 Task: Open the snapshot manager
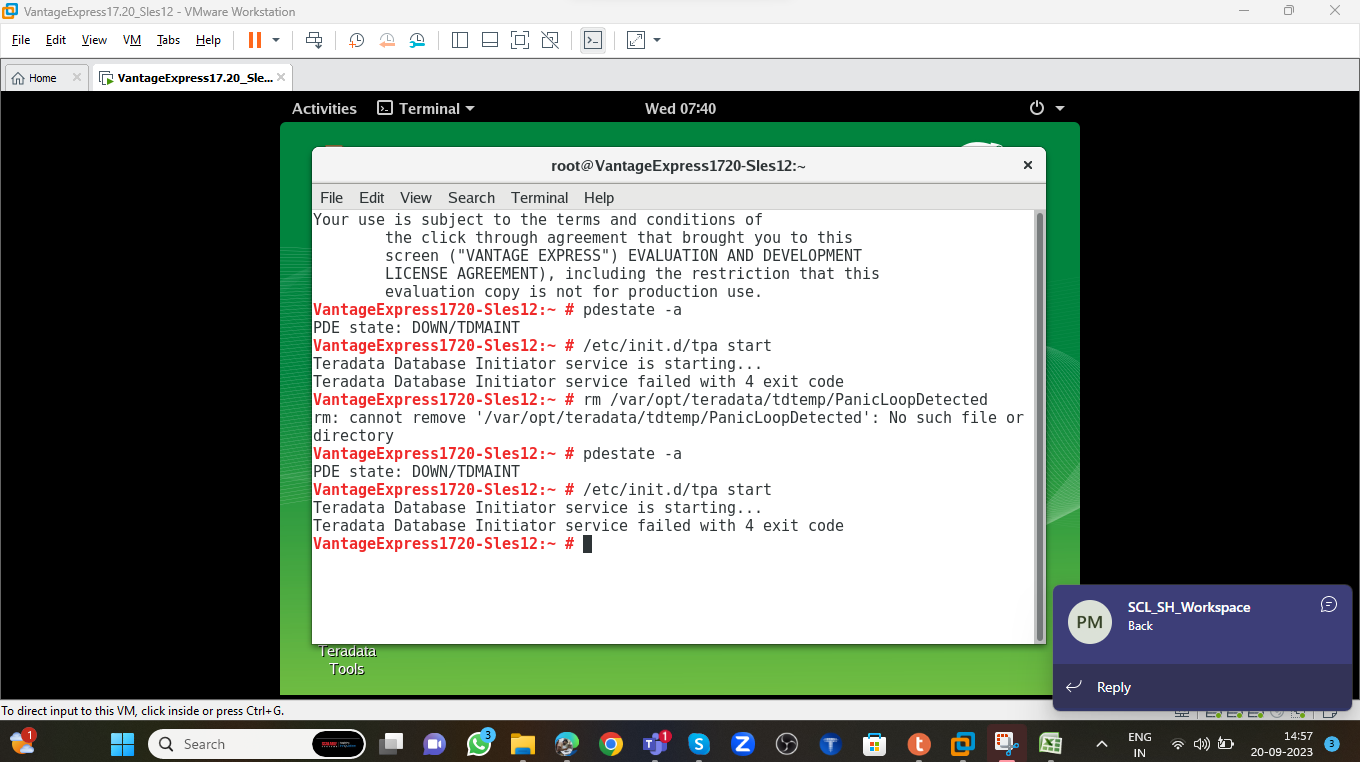(x=418, y=40)
